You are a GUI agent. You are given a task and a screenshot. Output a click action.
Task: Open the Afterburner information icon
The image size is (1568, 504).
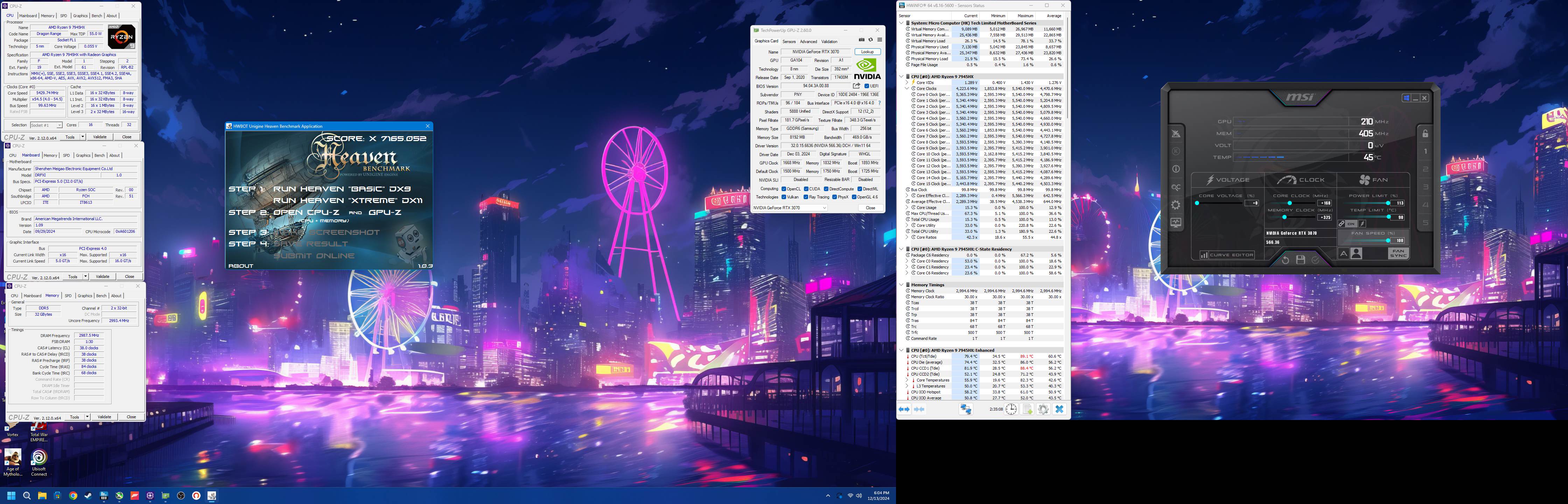[x=1176, y=169]
